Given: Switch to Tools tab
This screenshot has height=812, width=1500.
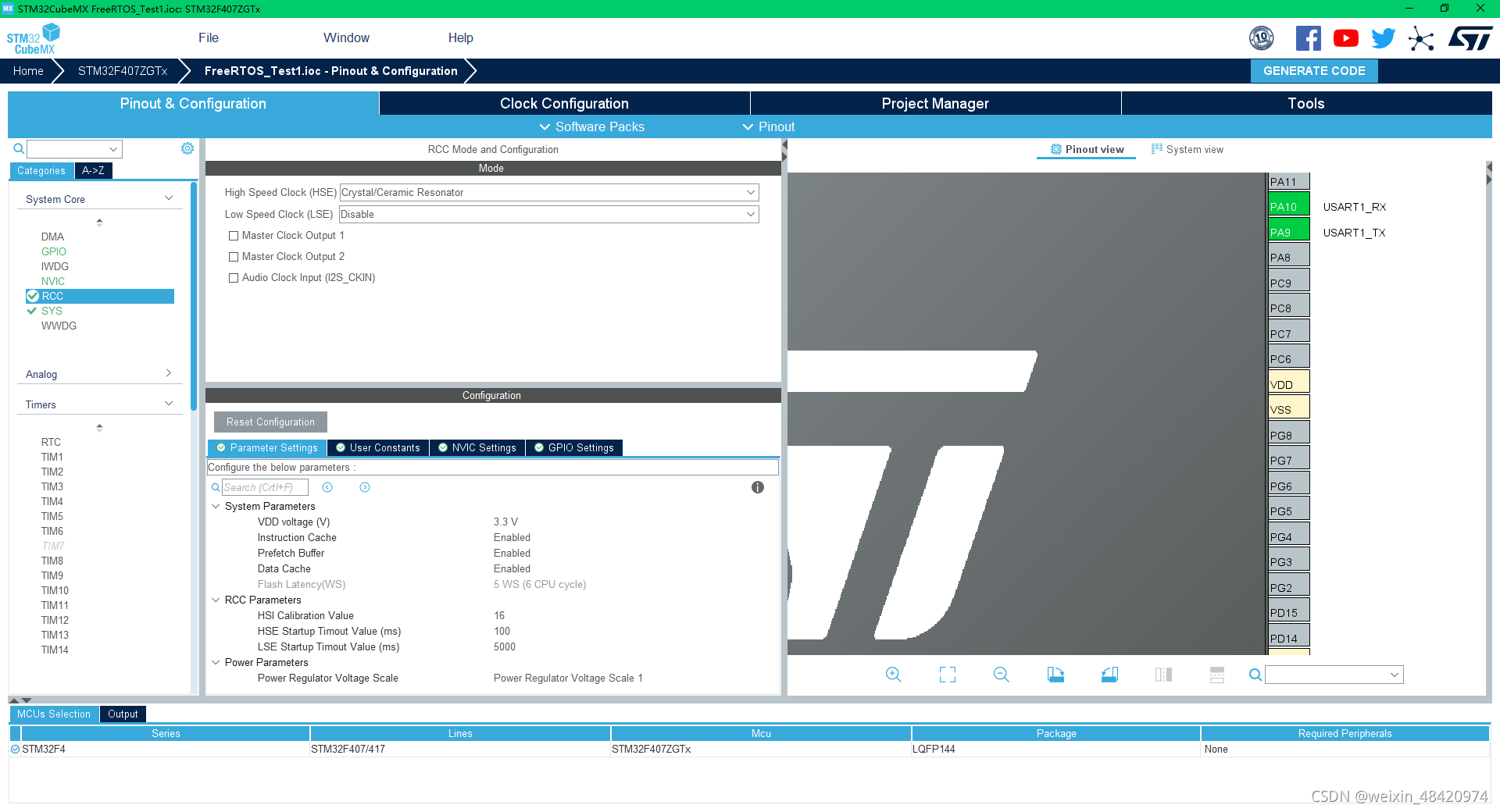Looking at the screenshot, I should click(1306, 103).
